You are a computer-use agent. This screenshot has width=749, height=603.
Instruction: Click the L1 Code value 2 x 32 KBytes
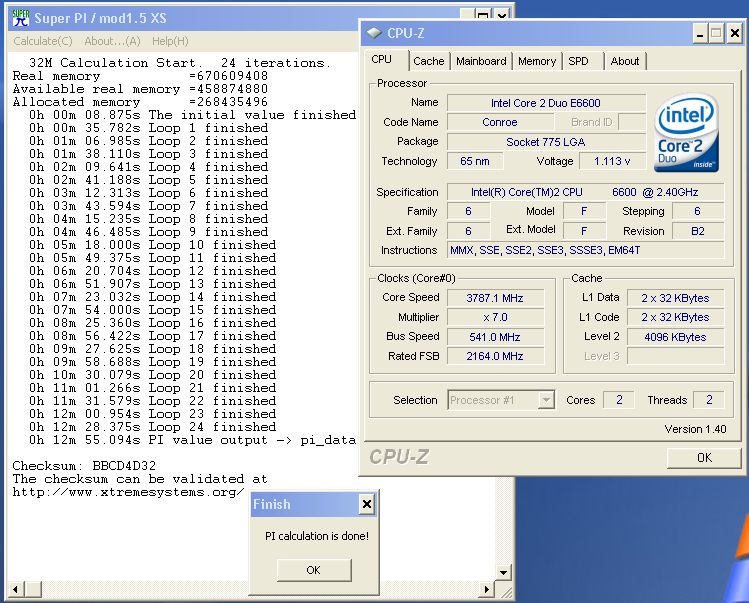click(x=675, y=317)
